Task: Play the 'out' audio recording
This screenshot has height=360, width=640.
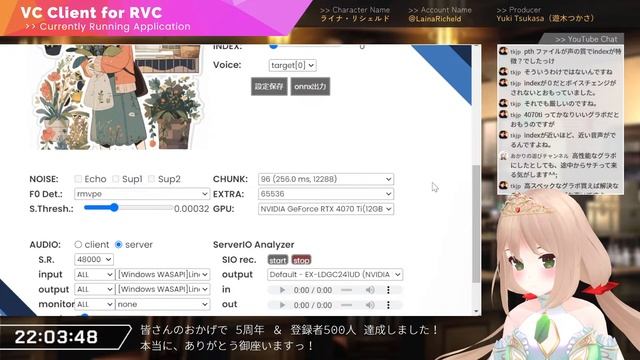Action: click(282, 305)
